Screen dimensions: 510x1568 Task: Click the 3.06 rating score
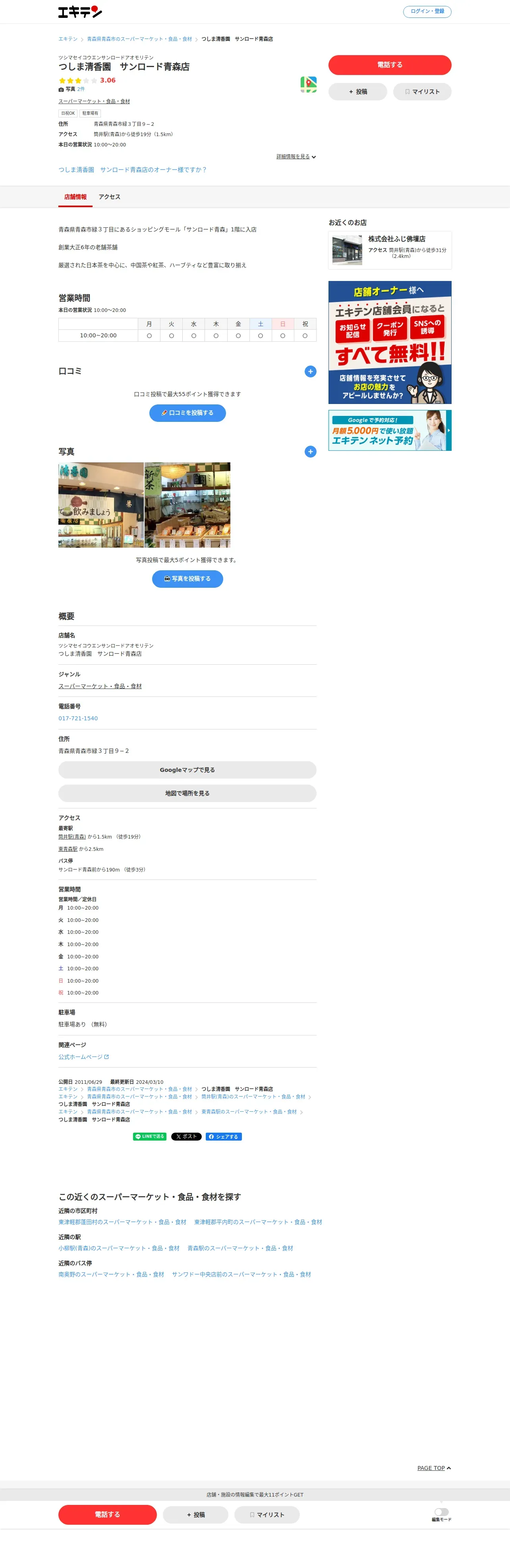(x=108, y=80)
